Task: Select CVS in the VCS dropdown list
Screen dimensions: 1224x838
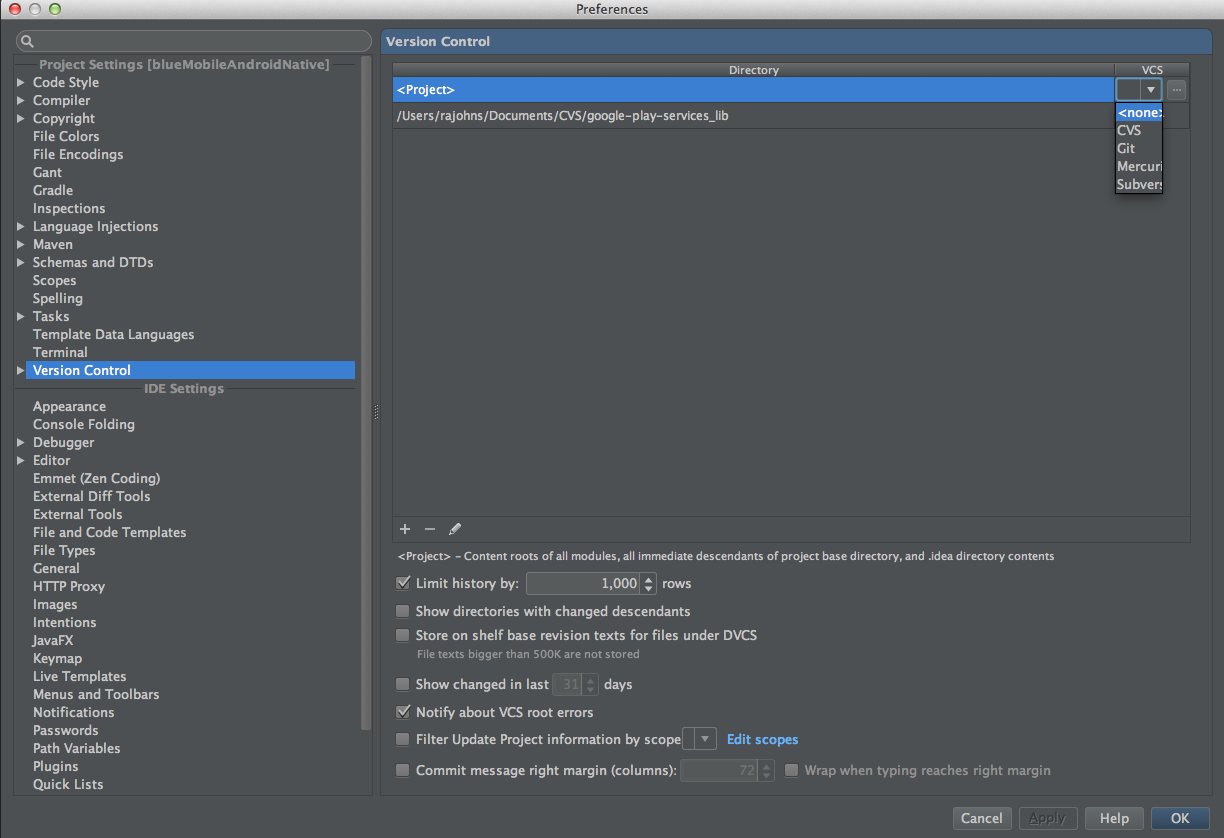Action: [x=1129, y=130]
